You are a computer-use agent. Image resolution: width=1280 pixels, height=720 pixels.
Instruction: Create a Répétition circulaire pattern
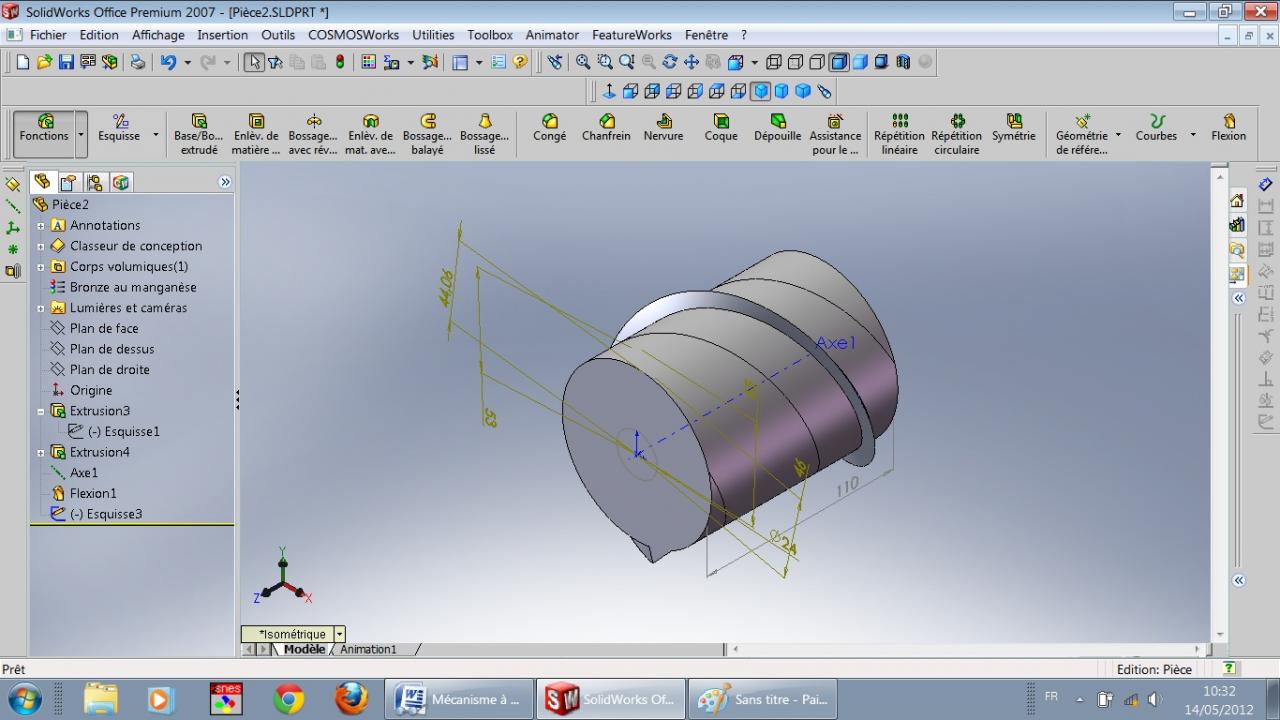(x=957, y=134)
